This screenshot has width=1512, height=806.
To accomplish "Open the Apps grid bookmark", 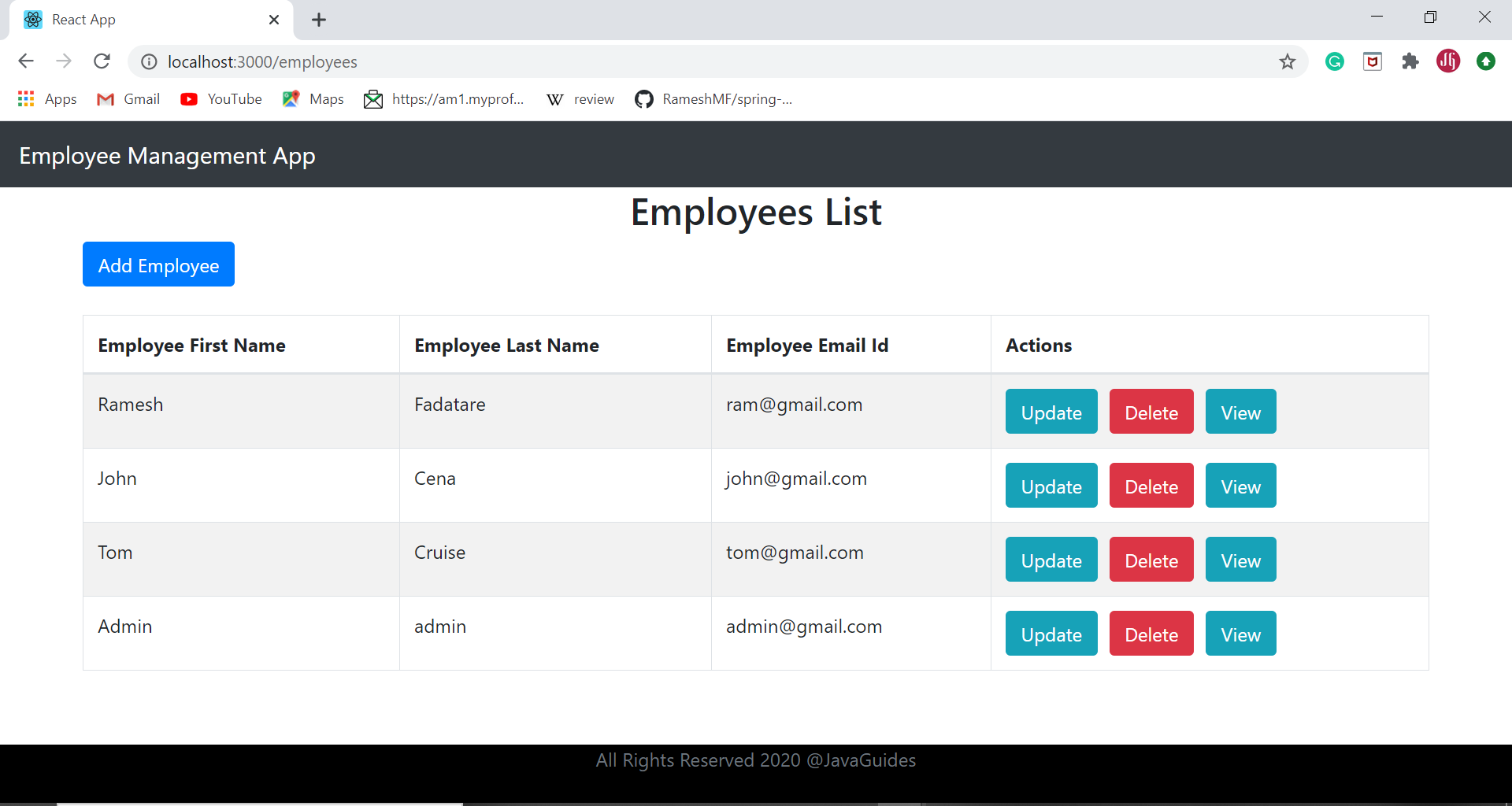I will pos(47,99).
